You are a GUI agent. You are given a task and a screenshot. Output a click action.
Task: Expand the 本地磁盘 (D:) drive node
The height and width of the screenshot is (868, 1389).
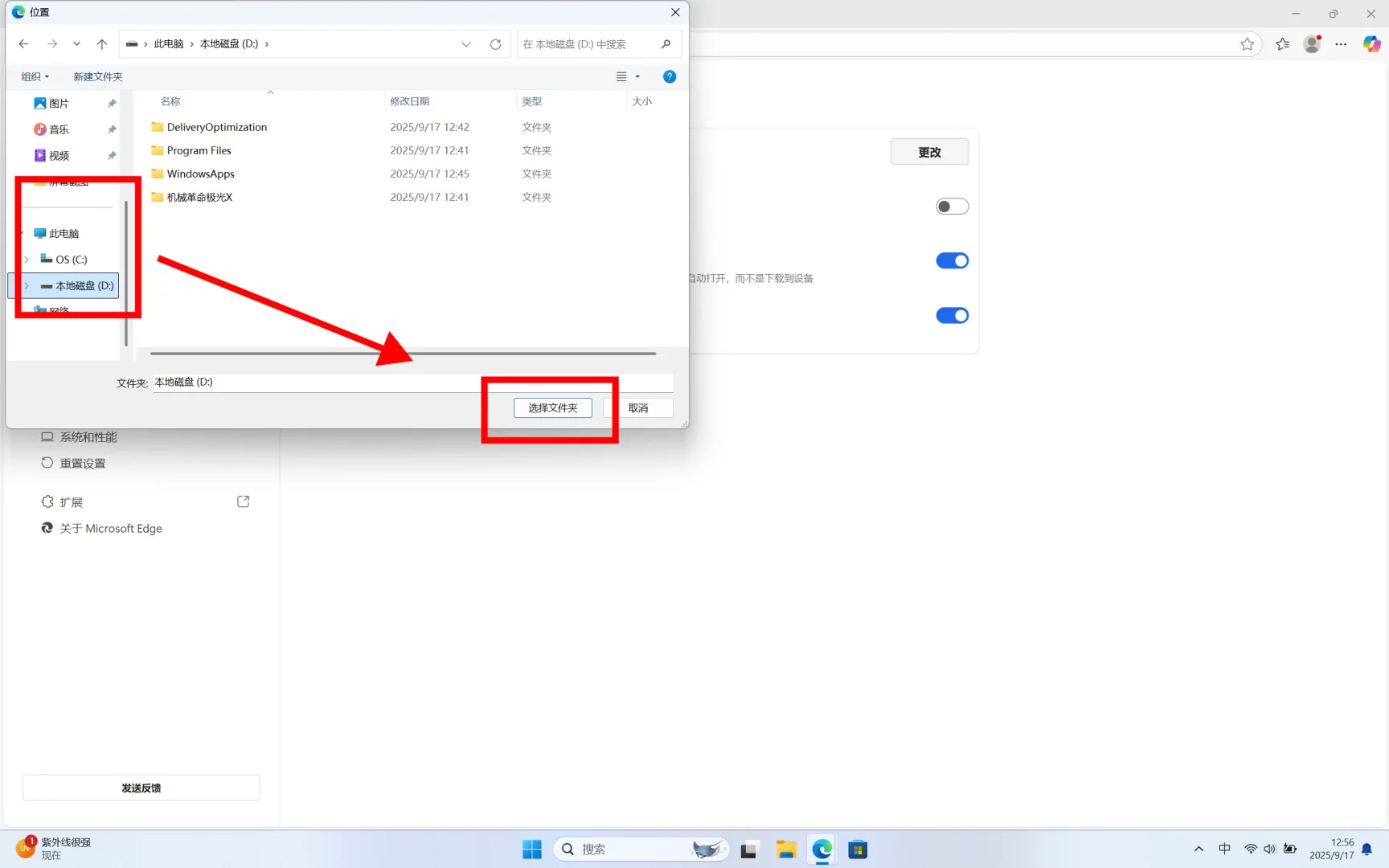click(x=27, y=286)
